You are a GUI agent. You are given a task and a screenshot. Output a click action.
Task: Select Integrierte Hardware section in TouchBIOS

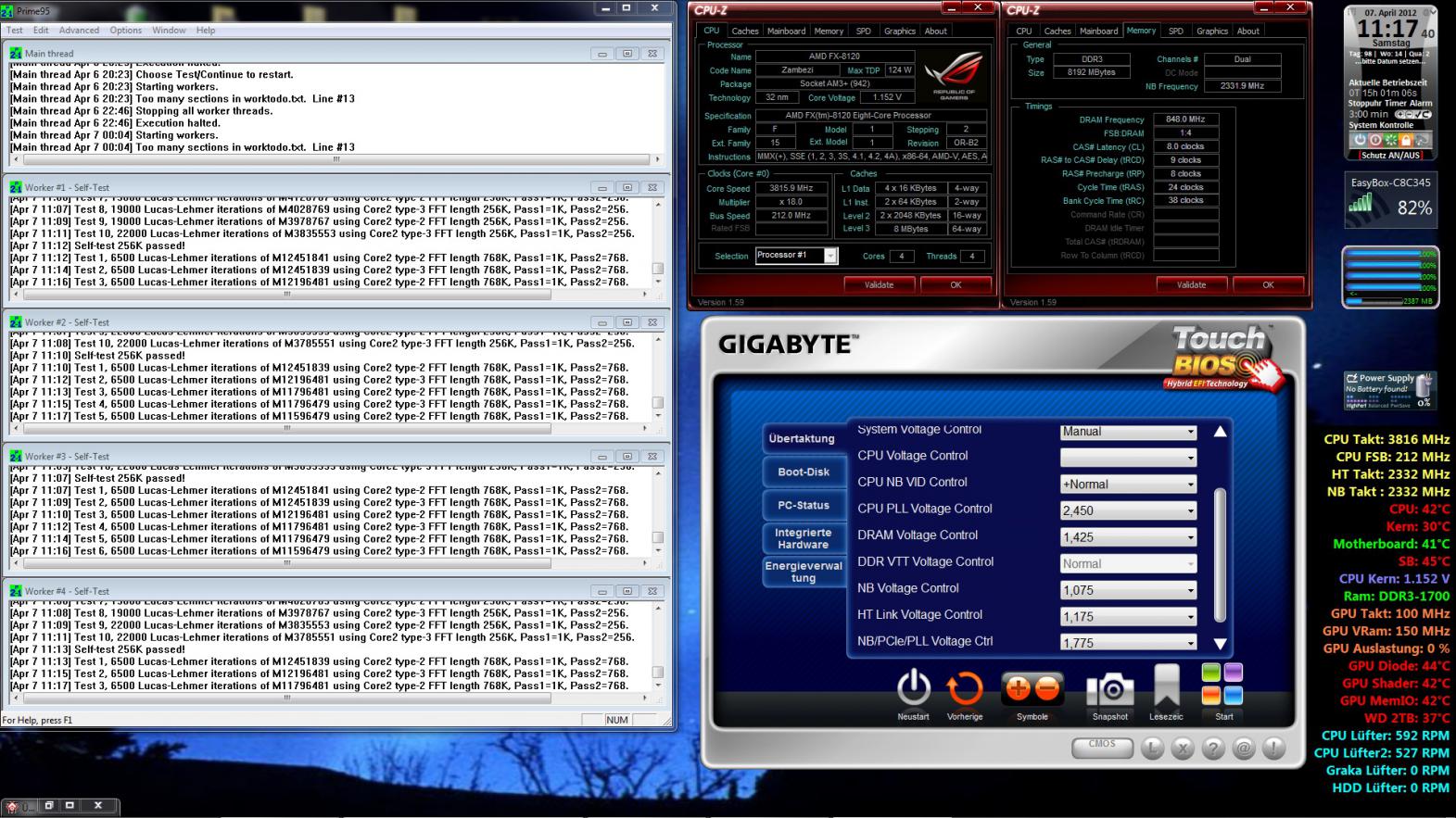tap(804, 539)
